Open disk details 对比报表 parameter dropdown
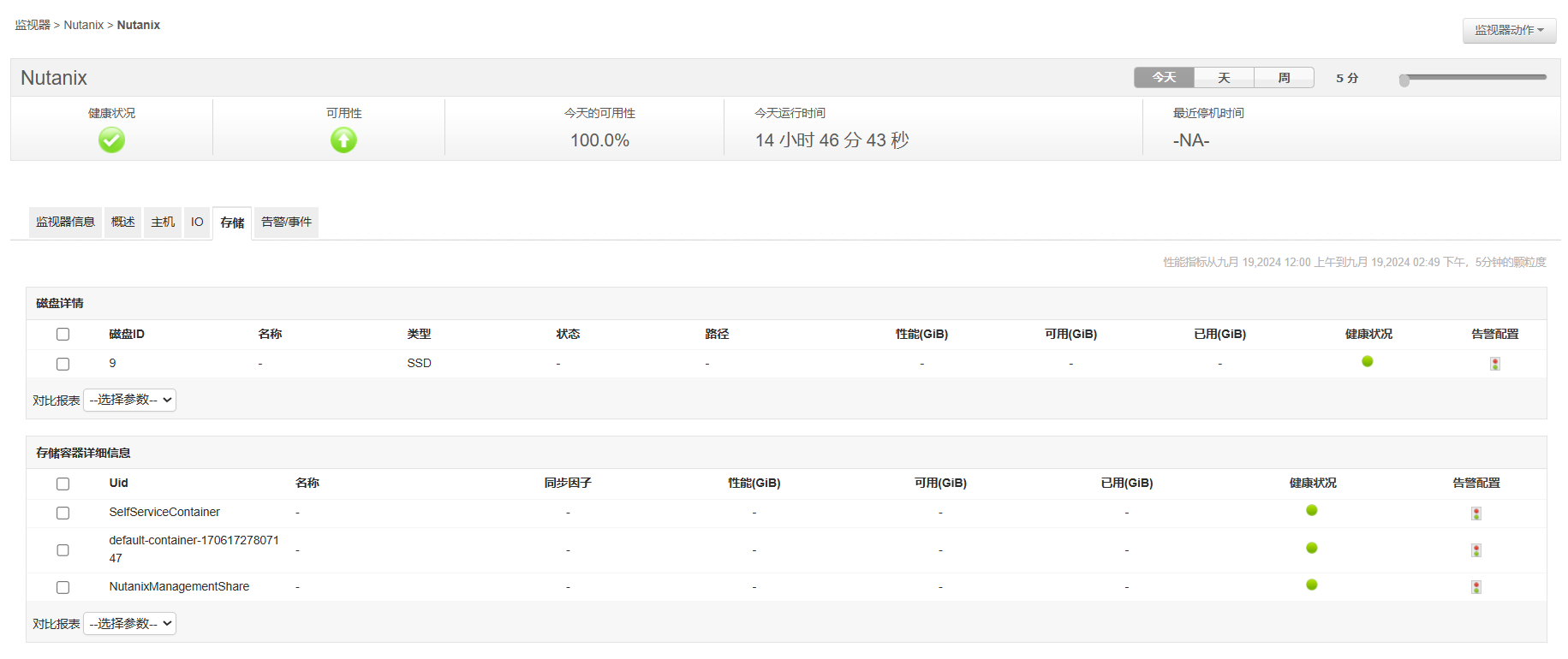This screenshot has width=1568, height=659. click(x=129, y=400)
